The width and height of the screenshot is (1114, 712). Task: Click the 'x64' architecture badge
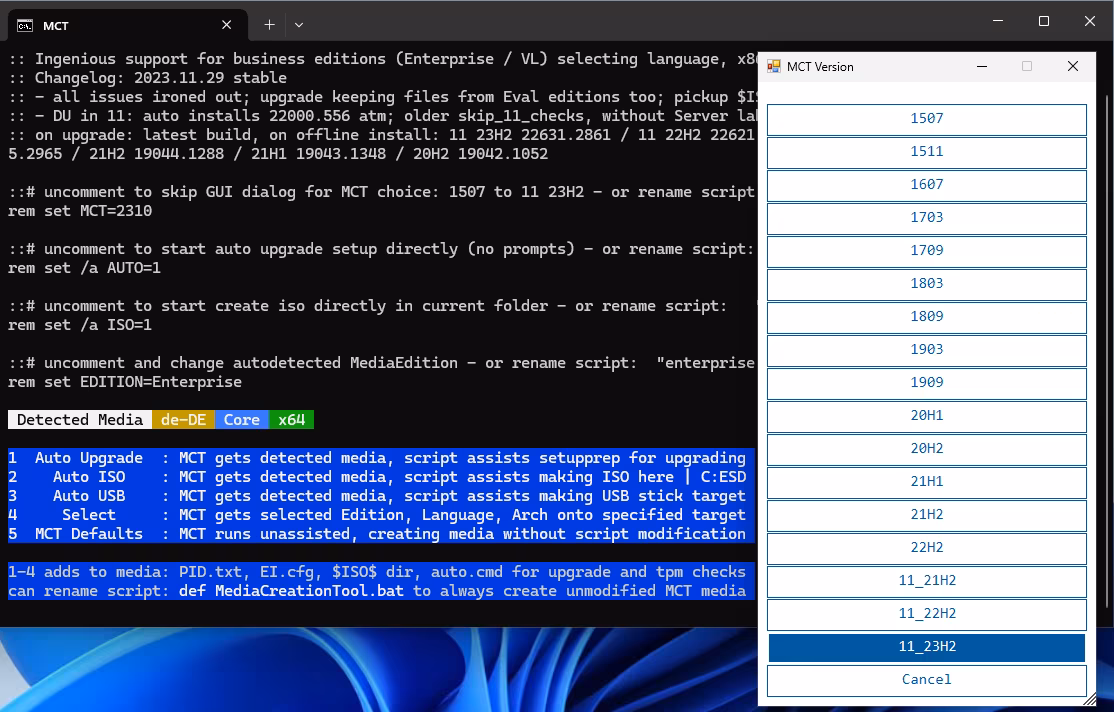pos(291,420)
